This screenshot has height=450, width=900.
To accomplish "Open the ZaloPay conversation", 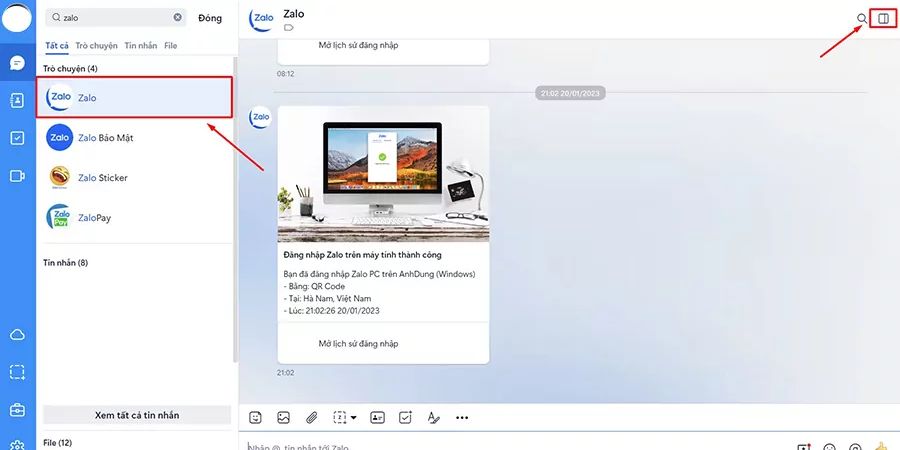I will coord(134,218).
